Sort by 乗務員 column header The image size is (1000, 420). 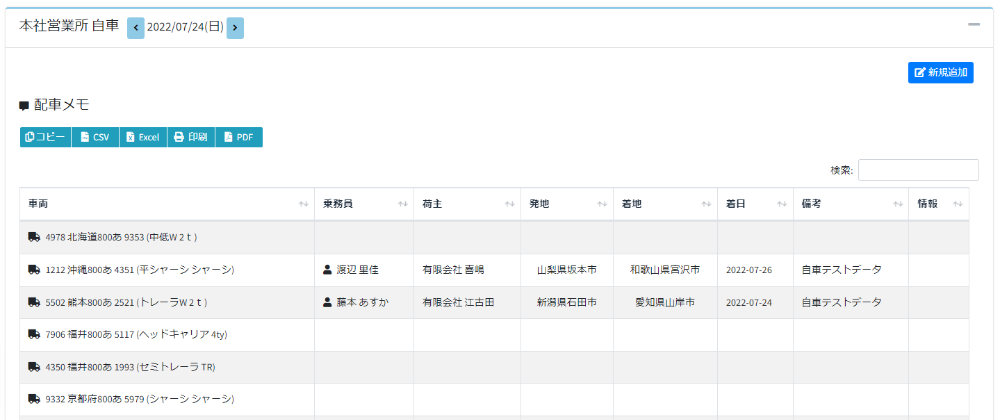pyautogui.click(x=364, y=204)
